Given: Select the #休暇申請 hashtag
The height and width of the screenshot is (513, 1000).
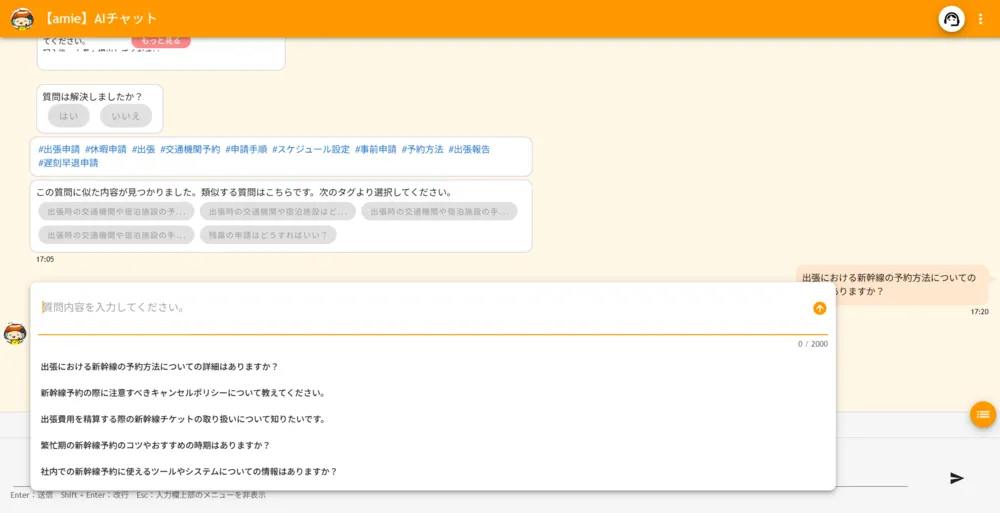Looking at the screenshot, I should pyautogui.click(x=106, y=149).
